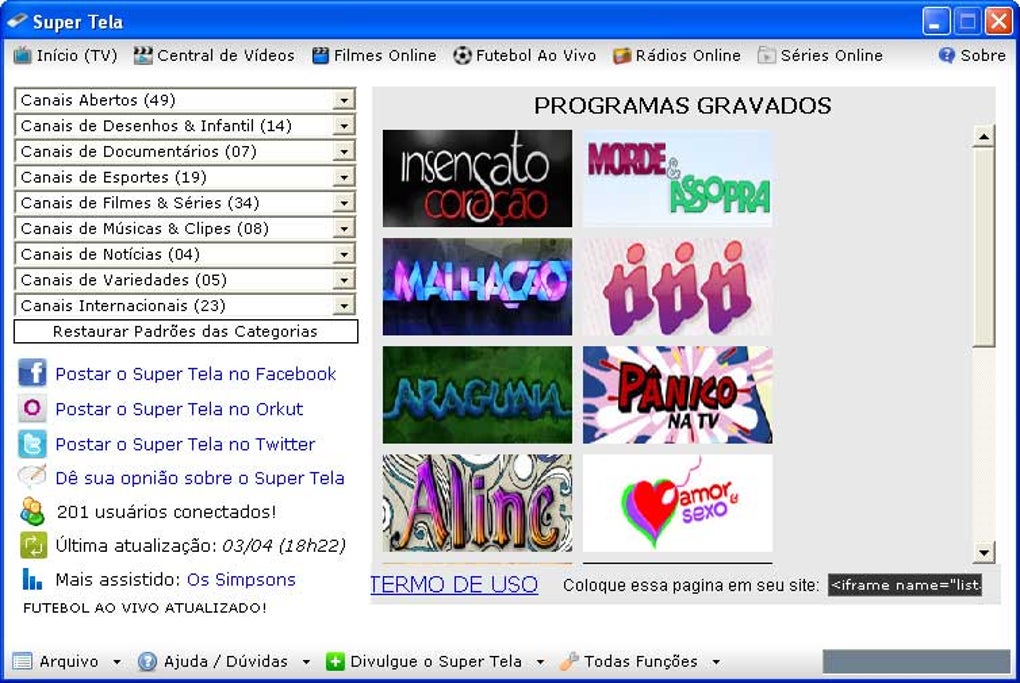Expand the Canais Abertos (49) dropdown
Image resolution: width=1020 pixels, height=683 pixels.
(343, 100)
